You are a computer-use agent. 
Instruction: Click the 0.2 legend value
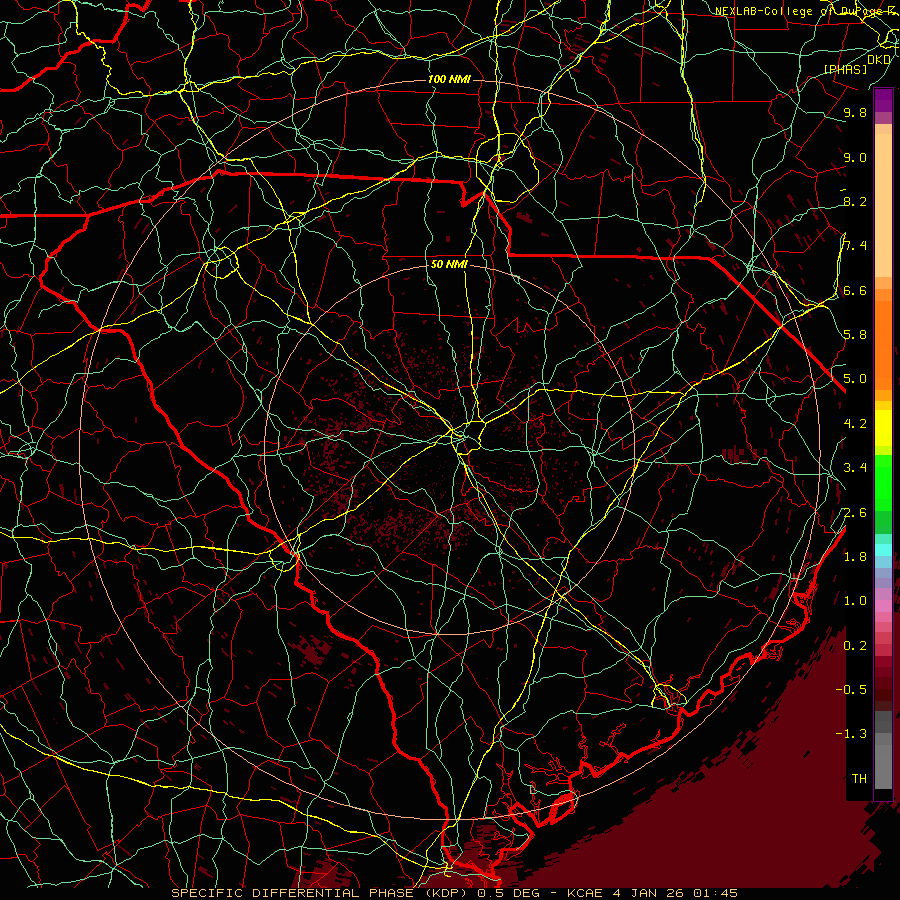click(855, 646)
